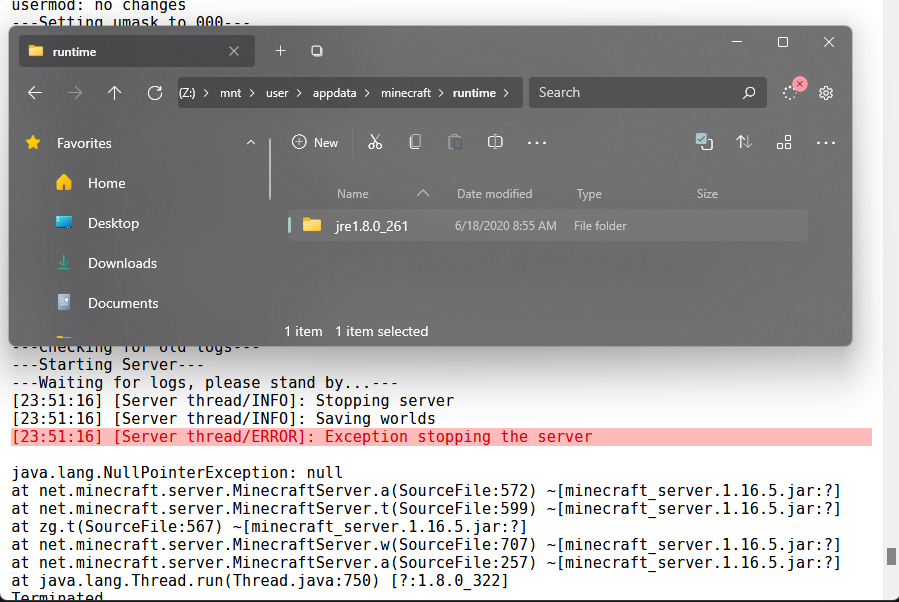The image size is (899, 602).
Task: Click the search magnifier icon
Action: [x=749, y=93]
